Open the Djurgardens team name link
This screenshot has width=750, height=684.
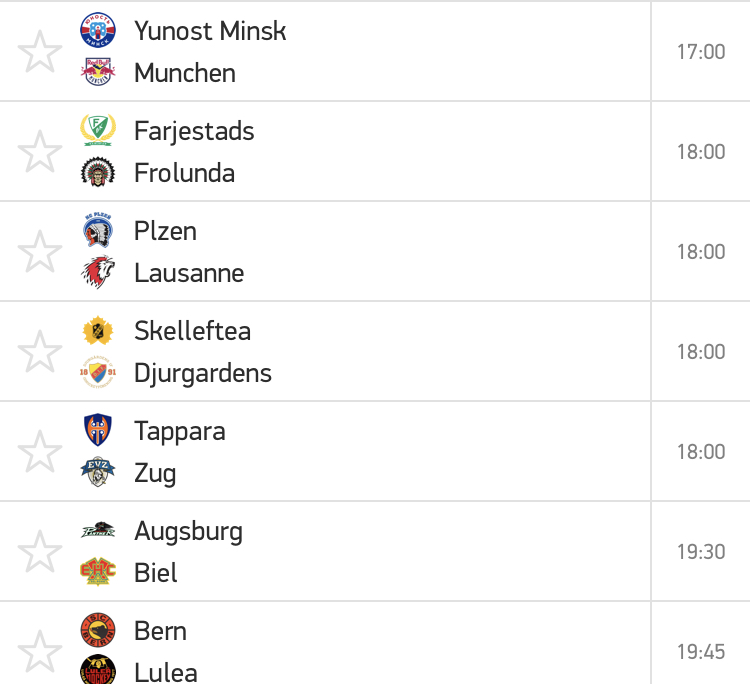[203, 373]
